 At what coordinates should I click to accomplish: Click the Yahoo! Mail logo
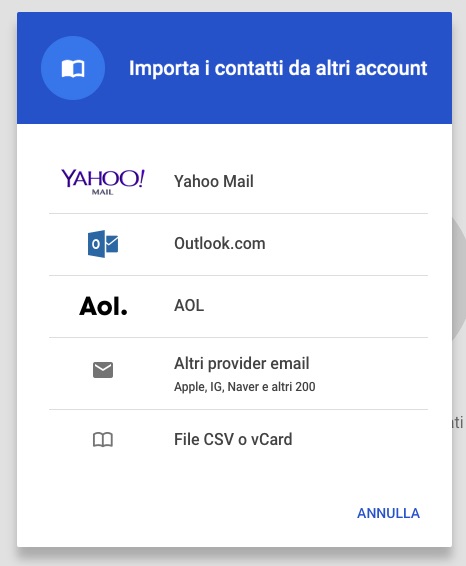103,182
